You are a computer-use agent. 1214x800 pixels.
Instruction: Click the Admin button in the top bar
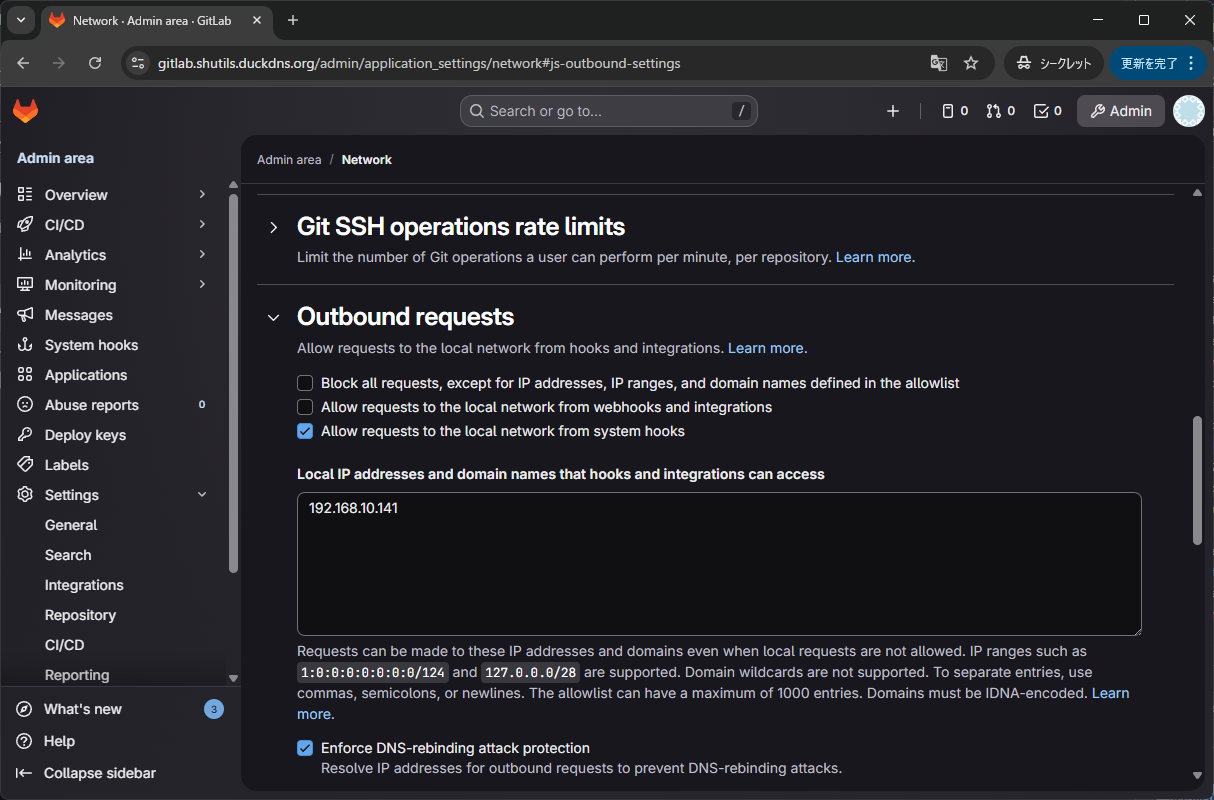coord(1120,111)
